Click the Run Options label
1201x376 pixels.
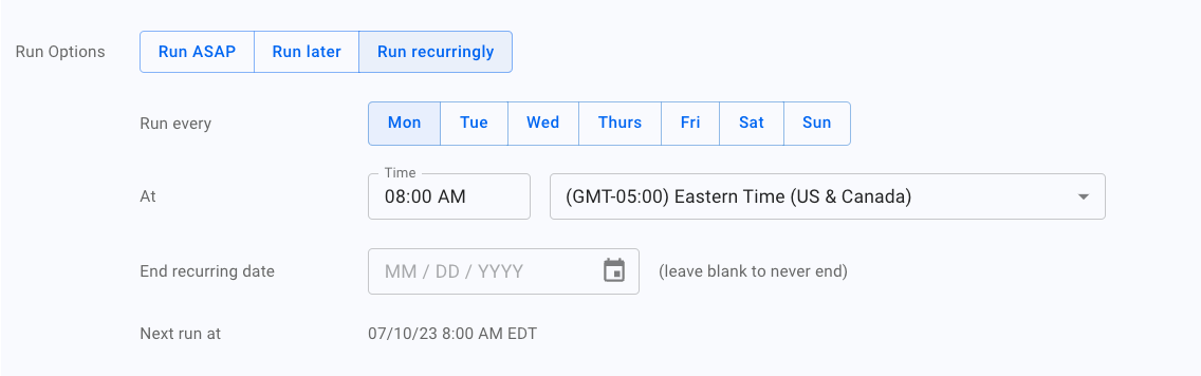[60, 52]
